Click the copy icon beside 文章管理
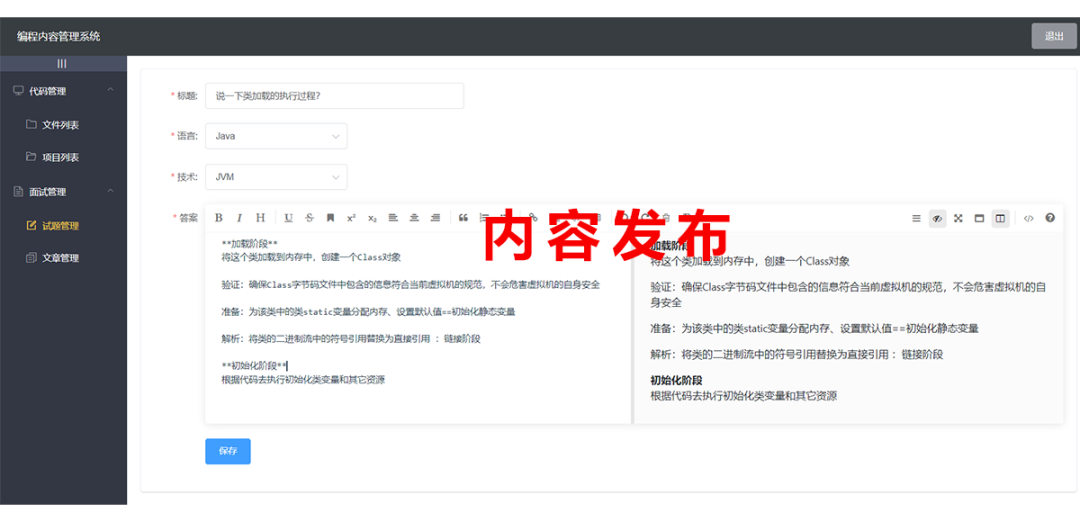1080x522 pixels. (31, 258)
